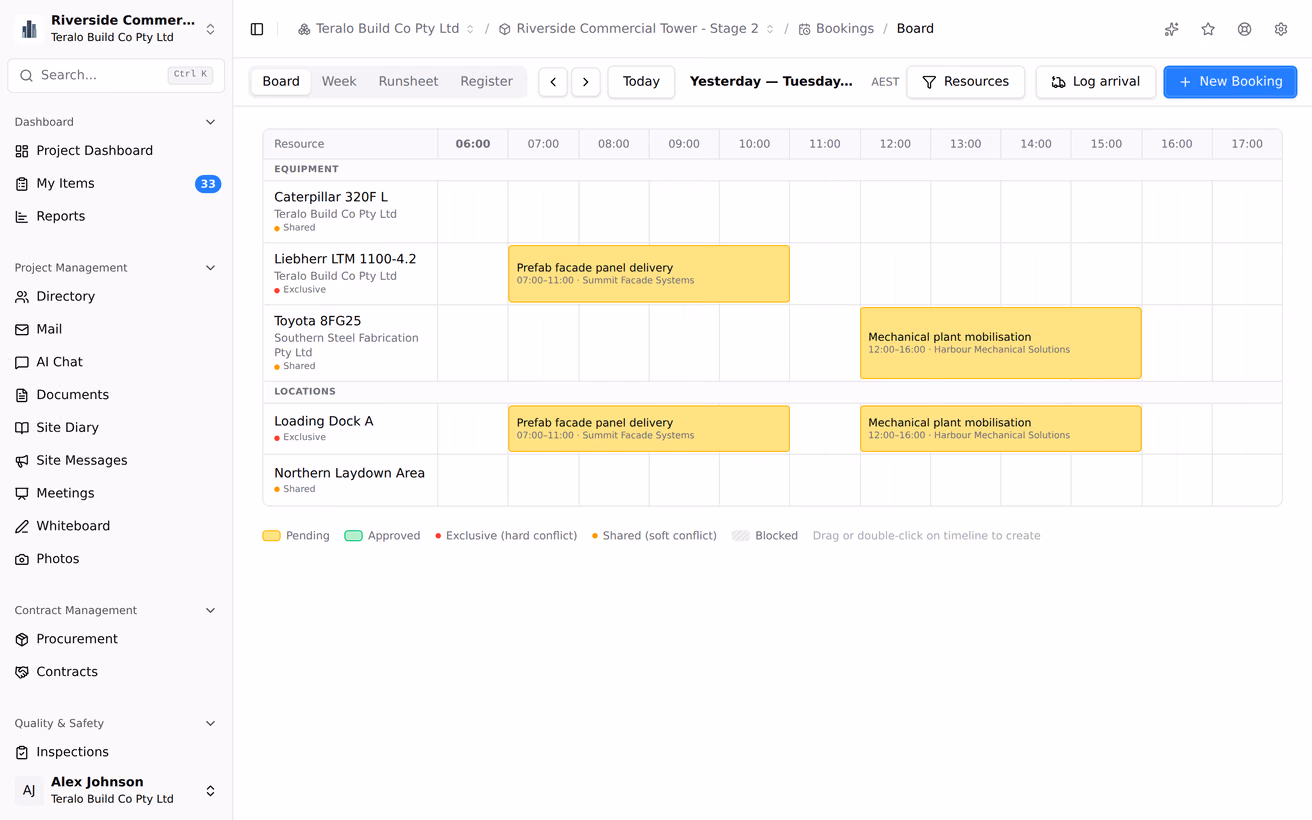Screen dimensions: 1312x820
Task: Collapse the Contract Management section
Action: pos(210,611)
